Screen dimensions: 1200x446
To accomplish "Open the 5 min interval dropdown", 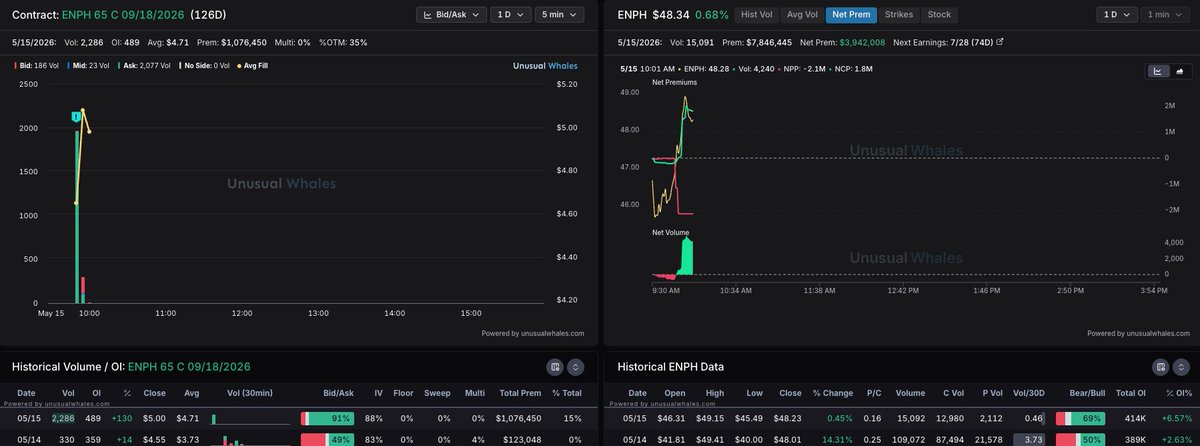I will coord(561,15).
